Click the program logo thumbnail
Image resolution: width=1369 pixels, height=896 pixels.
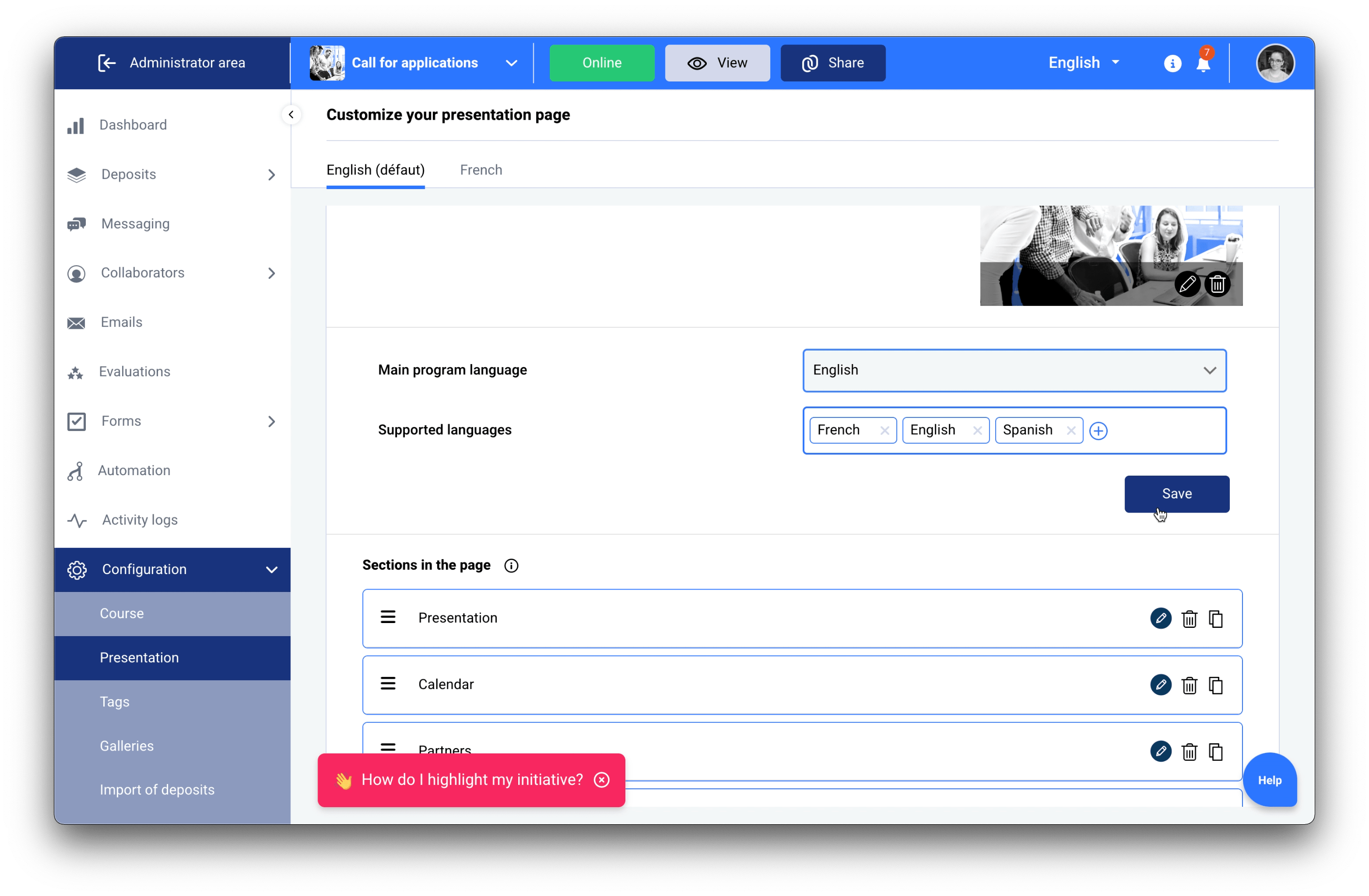coord(327,63)
